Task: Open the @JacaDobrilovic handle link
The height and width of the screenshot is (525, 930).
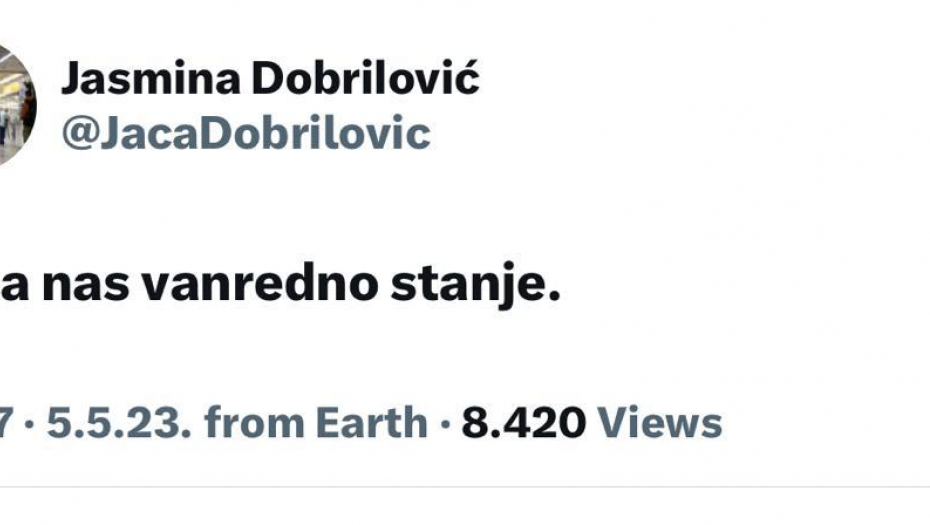Action: tap(246, 133)
